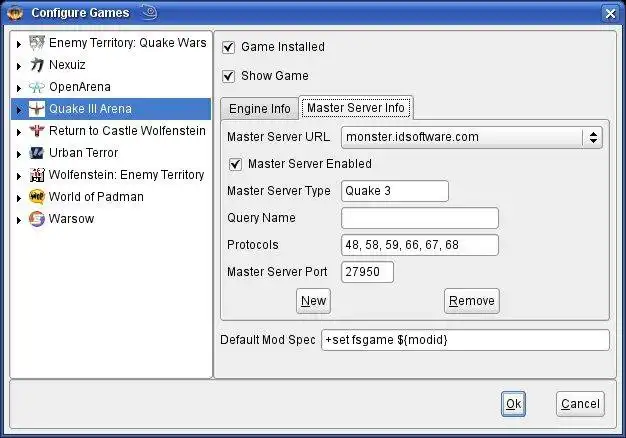Viewport: 626px width, 438px height.
Task: Click the Enemy Territory: Quake Wars game icon
Action: pos(37,43)
